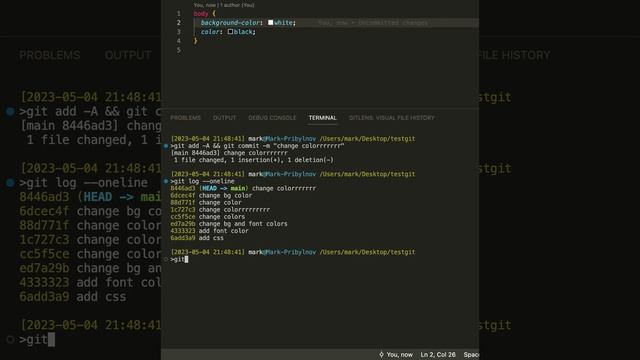Click commit hash 8446ad3 beside 'HEAD -> main'

[x=183, y=188]
